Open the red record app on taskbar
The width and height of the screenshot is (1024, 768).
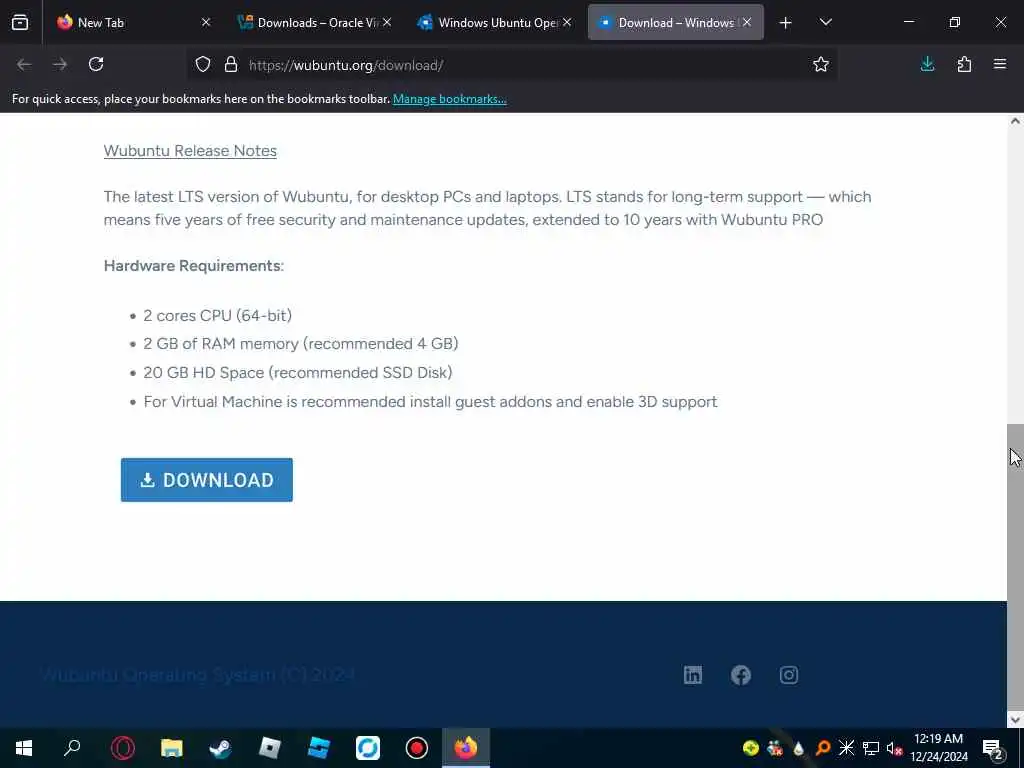pyautogui.click(x=417, y=748)
